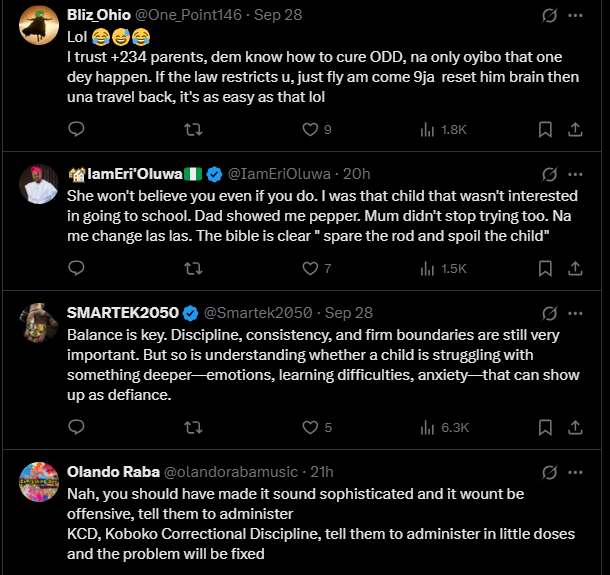Reply to Bliz_Ohio's tweet
The height and width of the screenshot is (575, 610).
tap(77, 129)
